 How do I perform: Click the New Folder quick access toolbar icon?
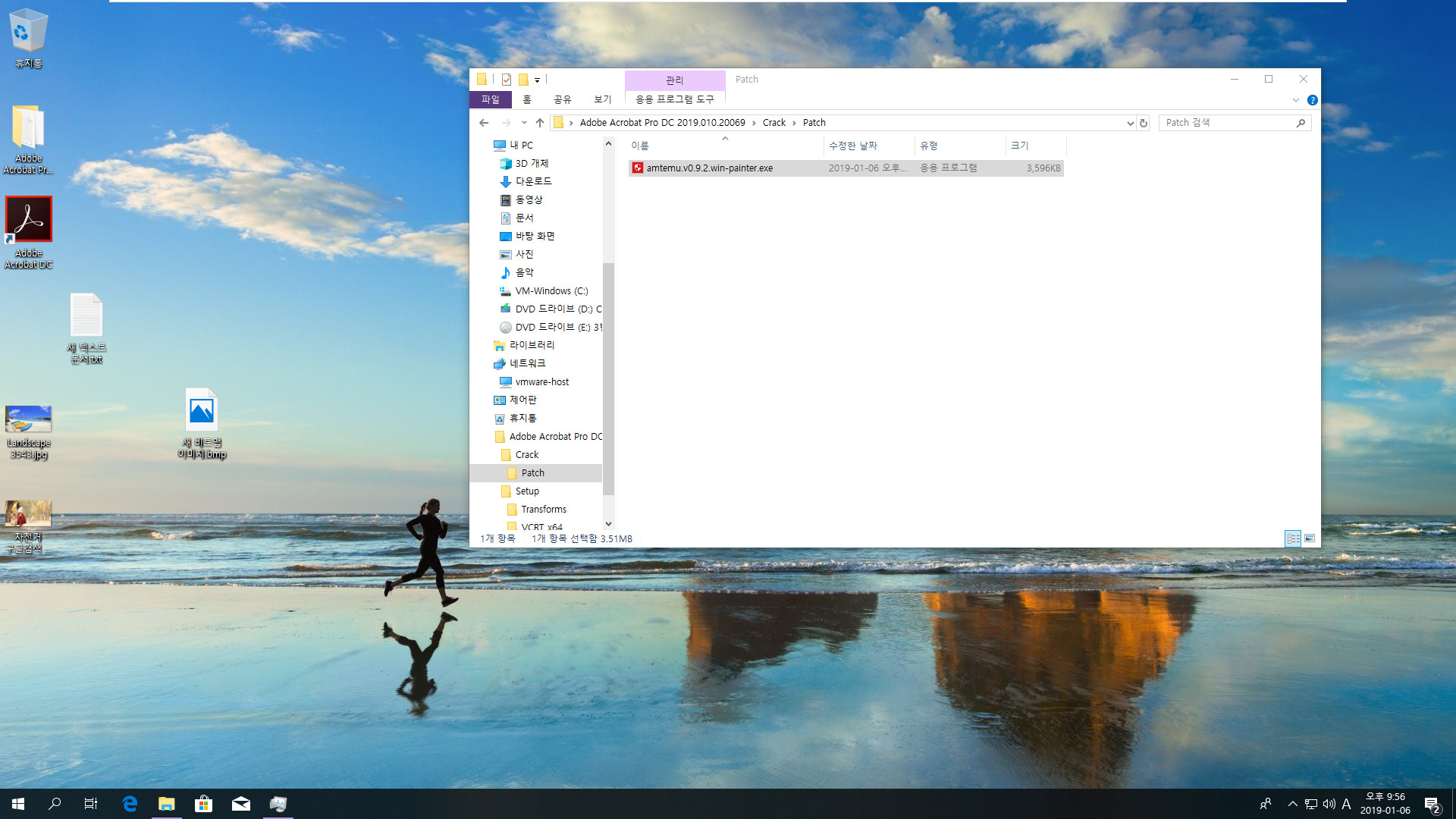point(523,80)
